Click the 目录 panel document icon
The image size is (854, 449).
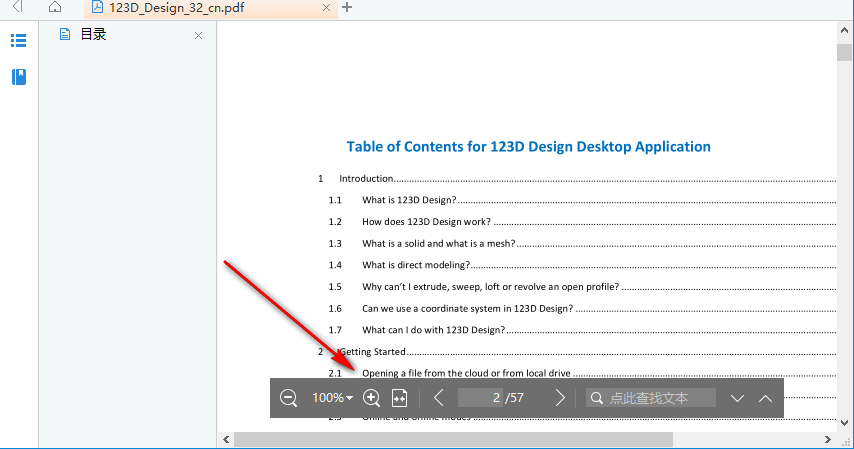[65, 34]
